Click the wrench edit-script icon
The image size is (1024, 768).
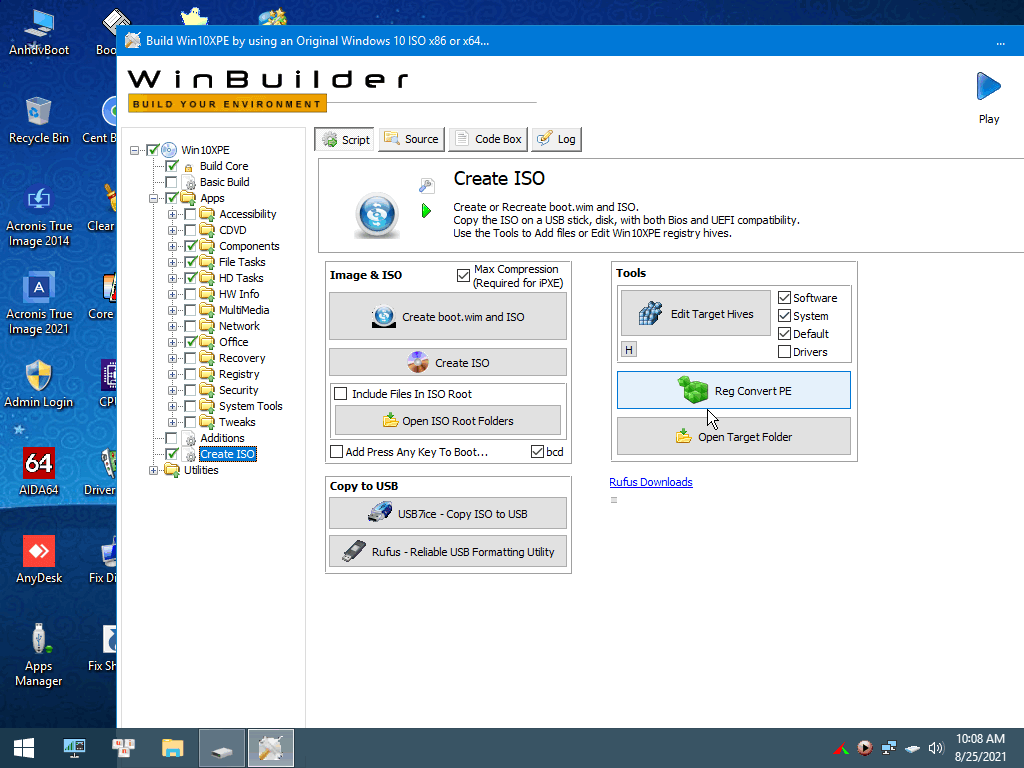point(426,185)
